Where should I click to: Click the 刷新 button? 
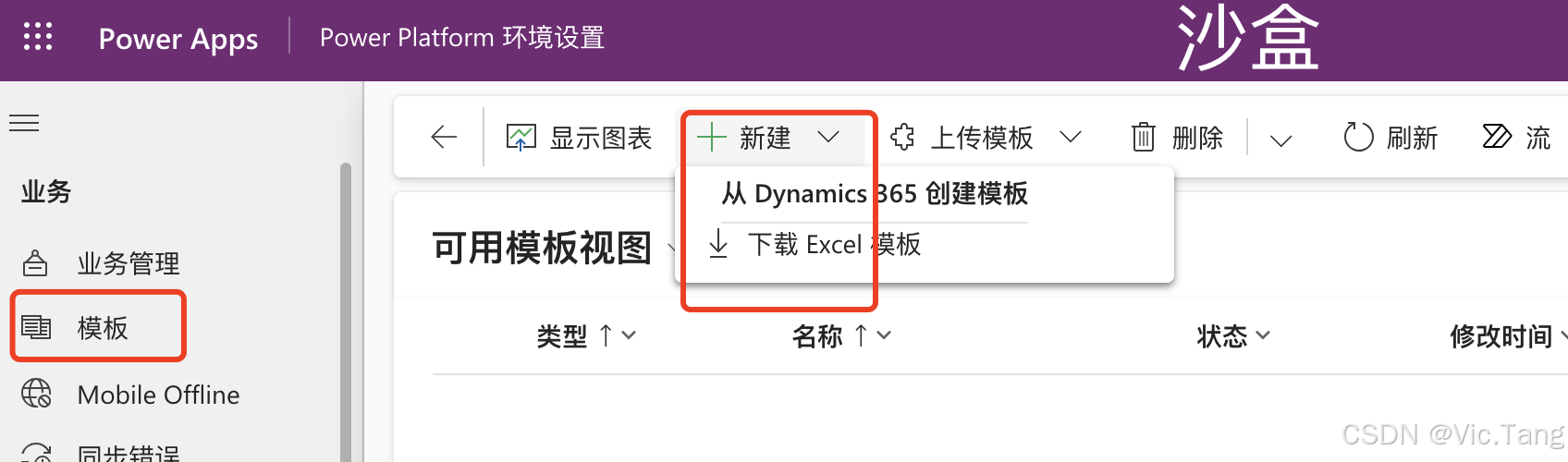tap(1390, 138)
